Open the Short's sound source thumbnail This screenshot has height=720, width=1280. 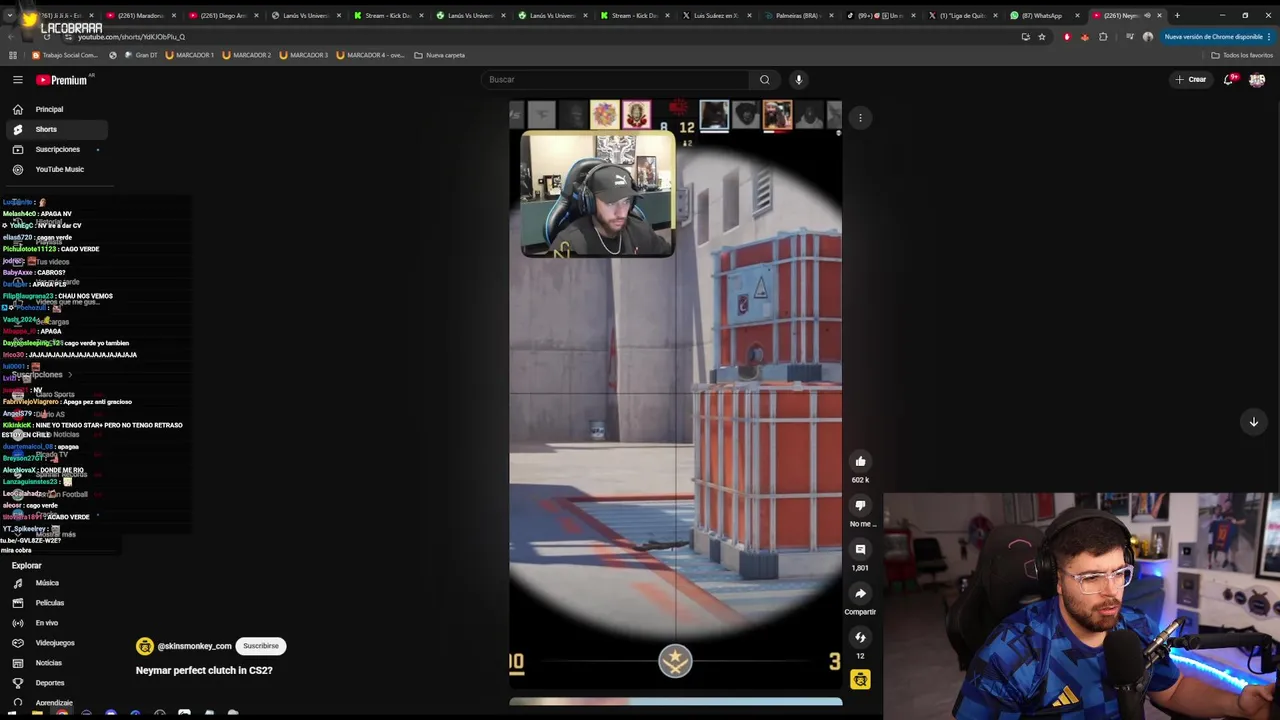click(x=860, y=680)
